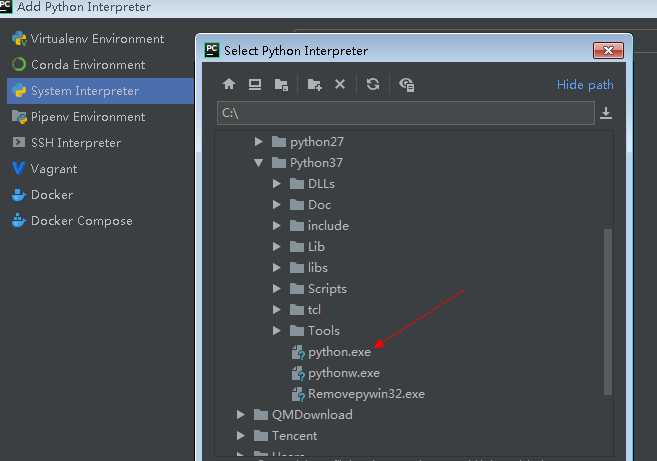Click the Docker whale icon
Image resolution: width=657 pixels, height=461 pixels.
click(18, 195)
